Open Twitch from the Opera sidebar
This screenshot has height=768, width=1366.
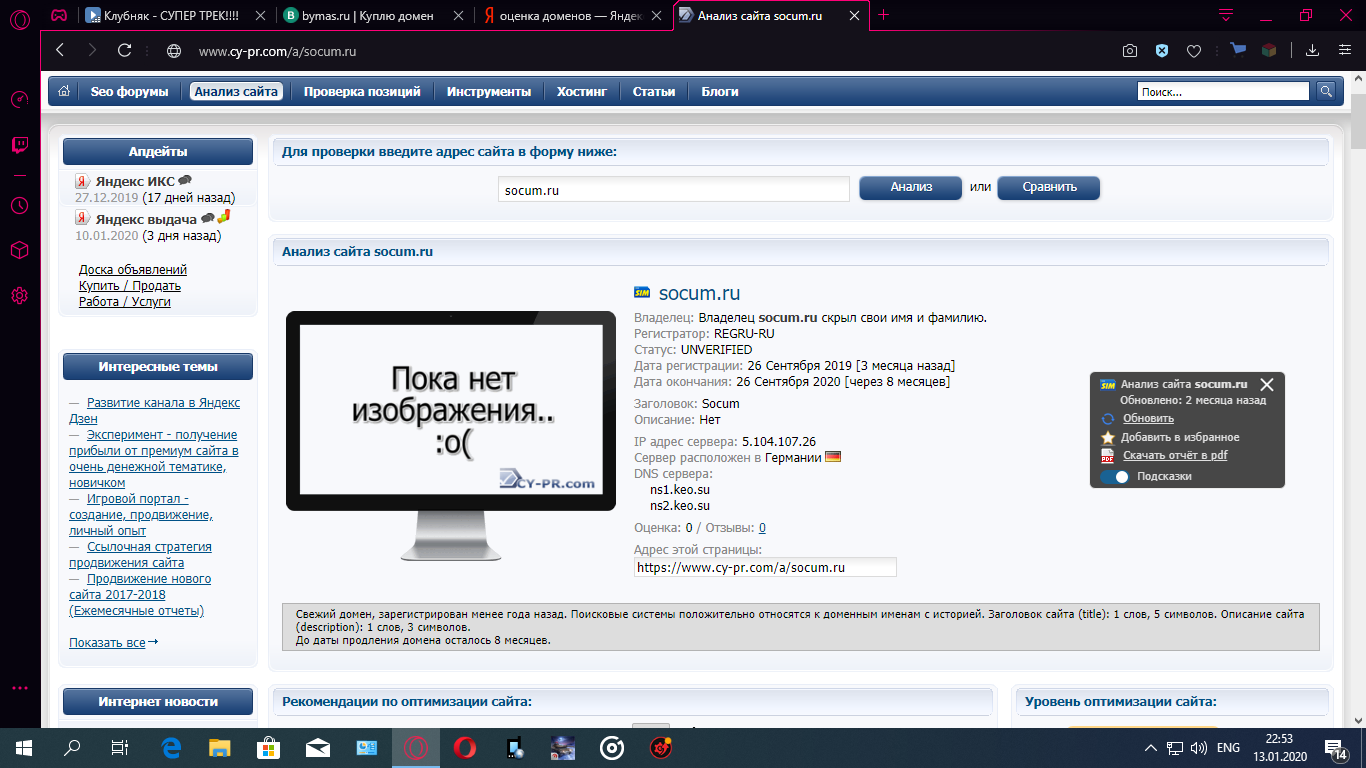[19, 145]
